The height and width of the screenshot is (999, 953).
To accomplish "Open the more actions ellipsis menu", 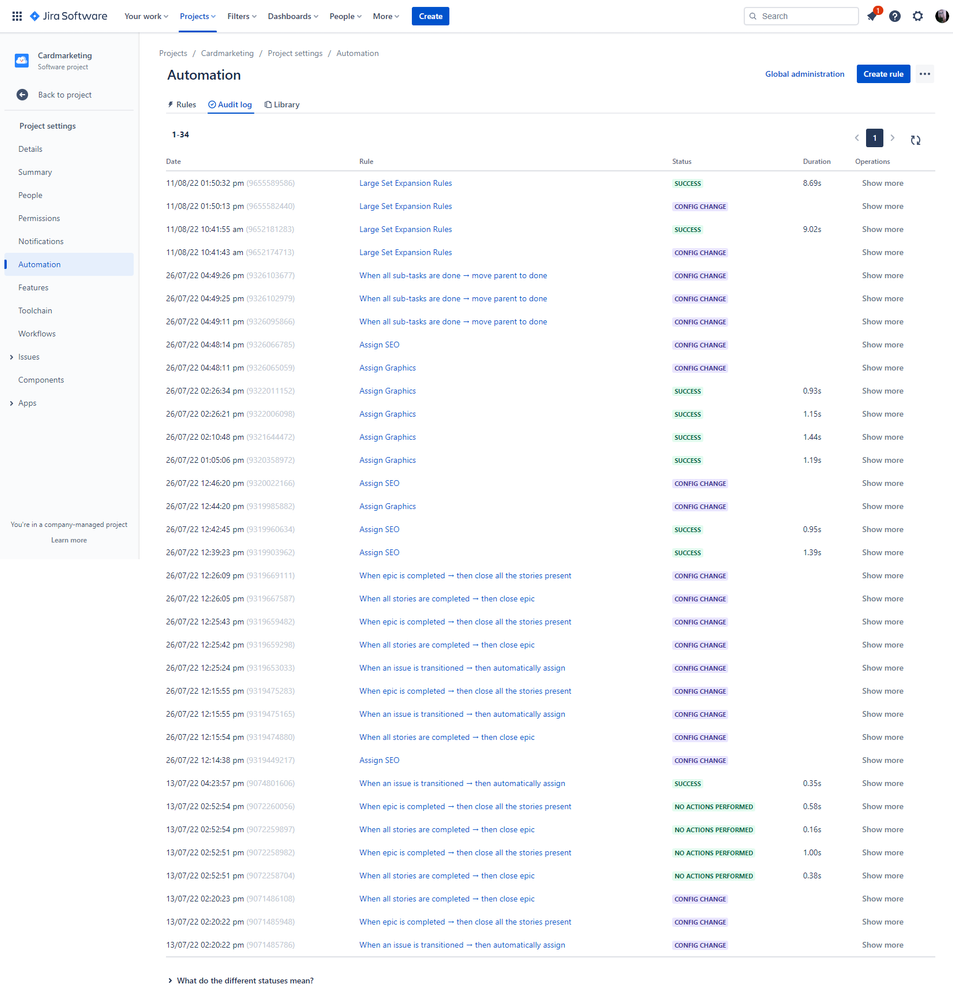I will click(x=924, y=74).
